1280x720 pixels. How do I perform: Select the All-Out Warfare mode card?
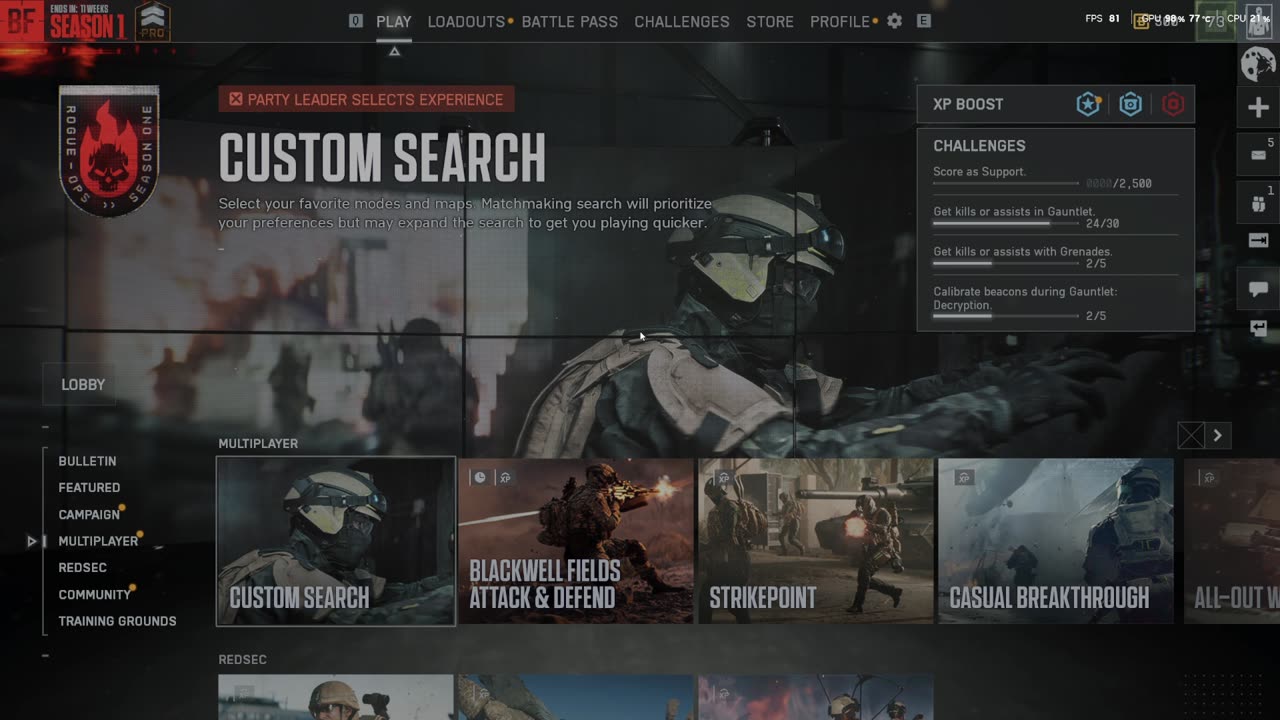(x=1232, y=541)
